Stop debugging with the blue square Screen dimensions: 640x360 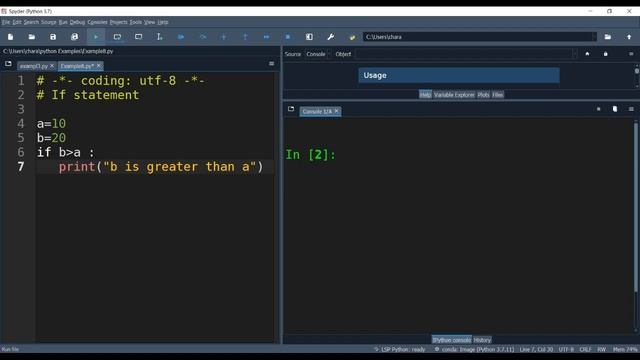pyautogui.click(x=288, y=37)
